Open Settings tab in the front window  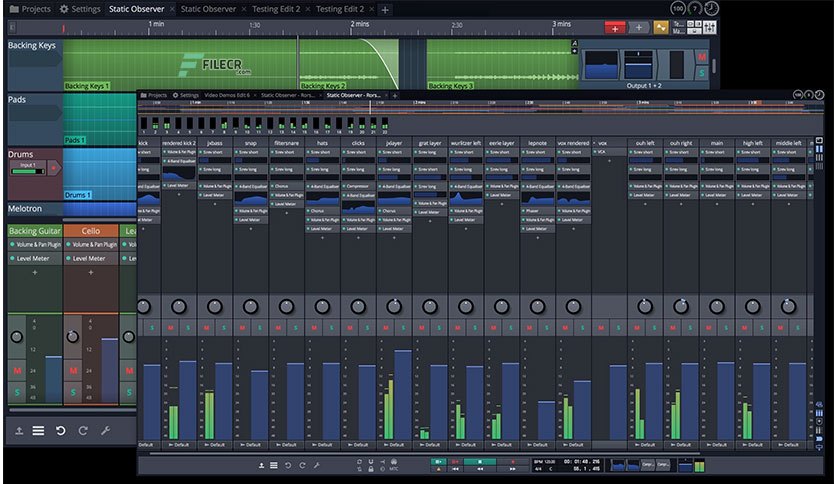186,95
